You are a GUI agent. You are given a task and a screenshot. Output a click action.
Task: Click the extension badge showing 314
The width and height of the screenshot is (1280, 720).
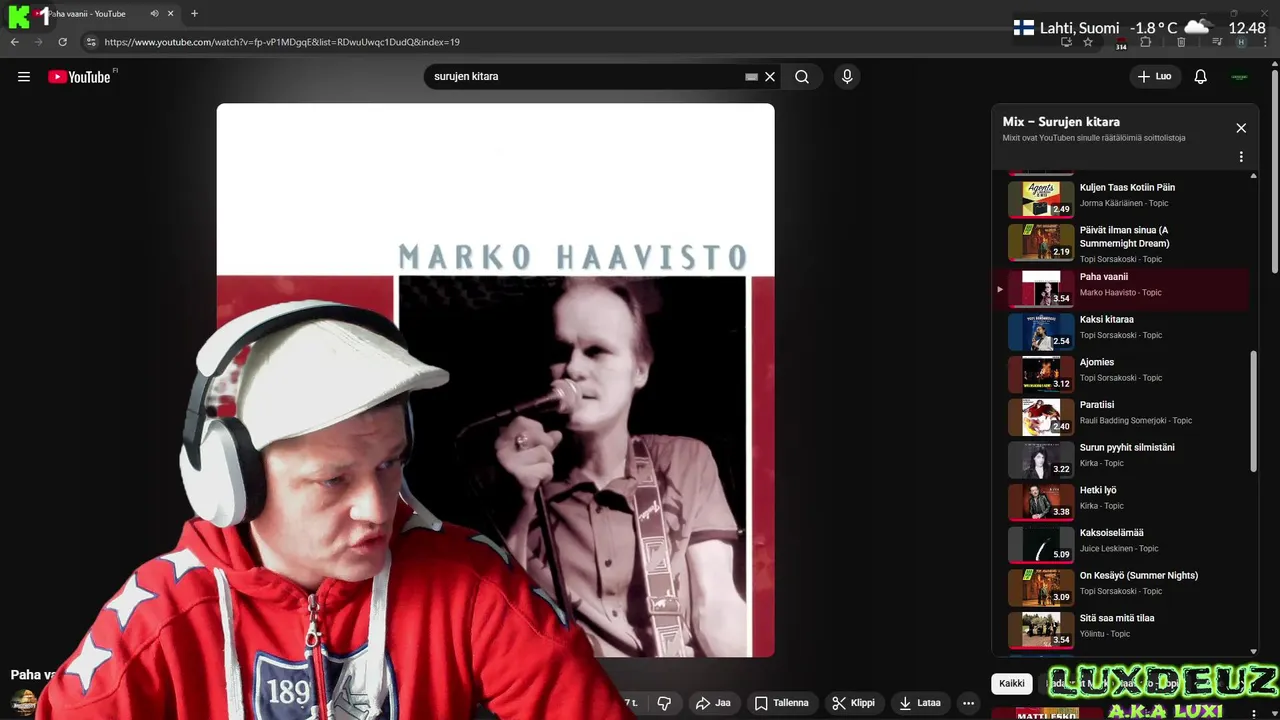(x=1121, y=43)
